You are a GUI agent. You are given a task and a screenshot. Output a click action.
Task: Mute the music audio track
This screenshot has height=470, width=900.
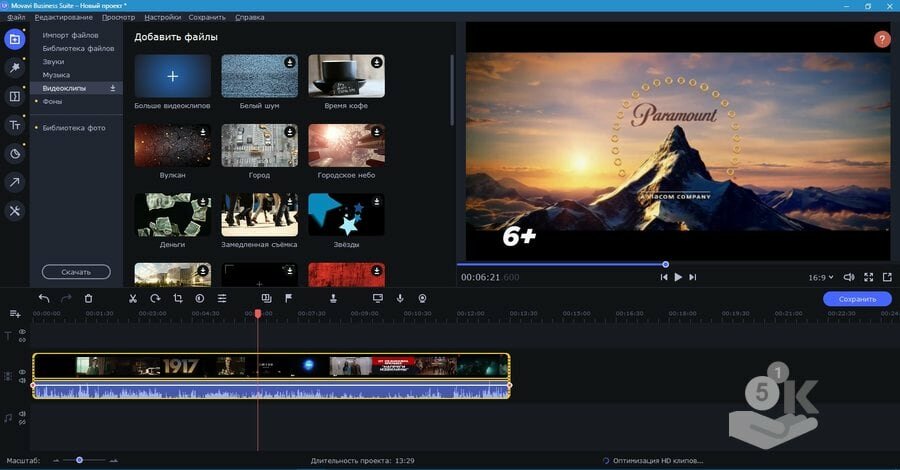(x=22, y=413)
